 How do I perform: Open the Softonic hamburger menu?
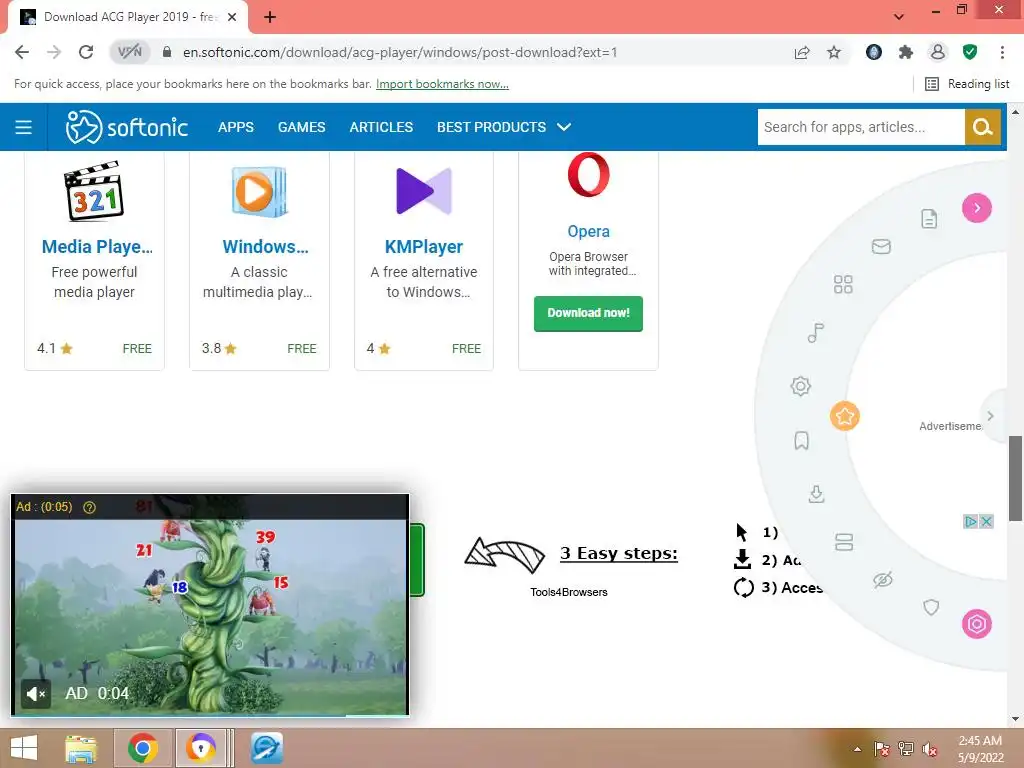pyautogui.click(x=24, y=127)
